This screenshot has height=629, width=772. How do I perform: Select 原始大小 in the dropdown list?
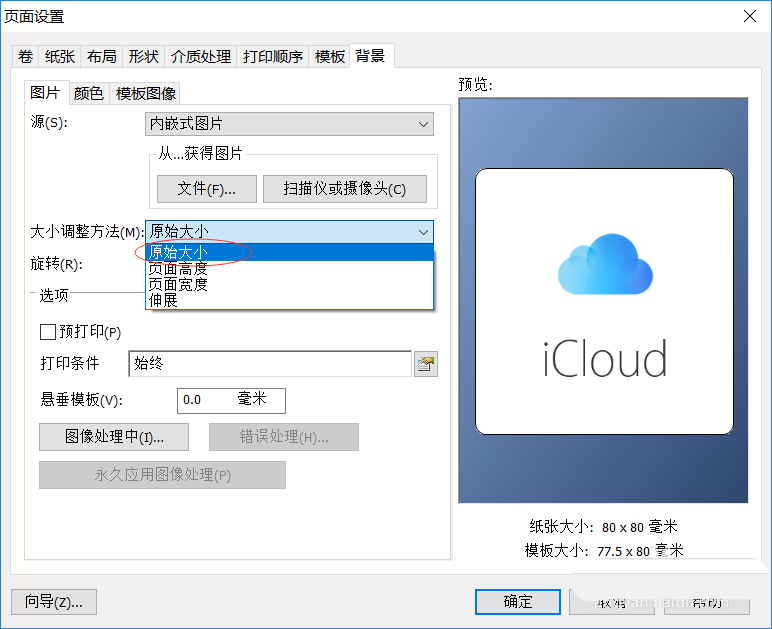290,252
